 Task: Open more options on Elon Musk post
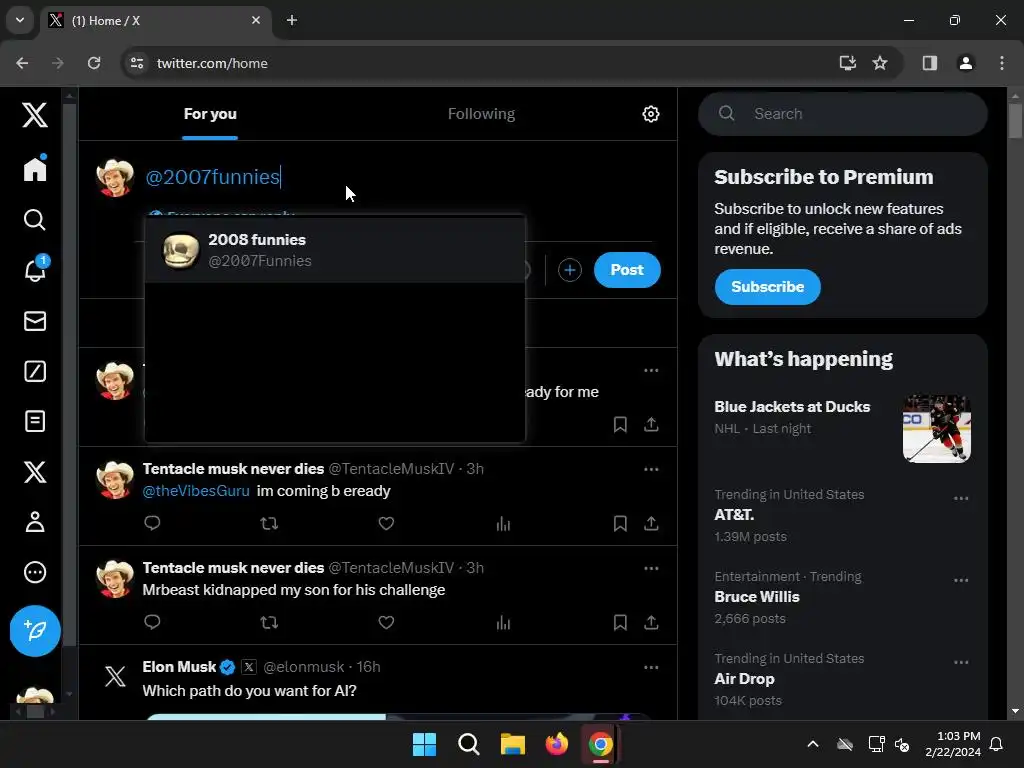(651, 667)
